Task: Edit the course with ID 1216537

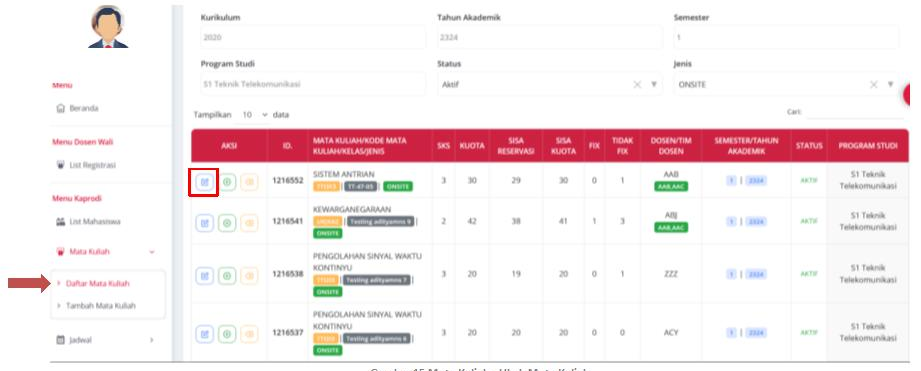Action: click(x=204, y=333)
